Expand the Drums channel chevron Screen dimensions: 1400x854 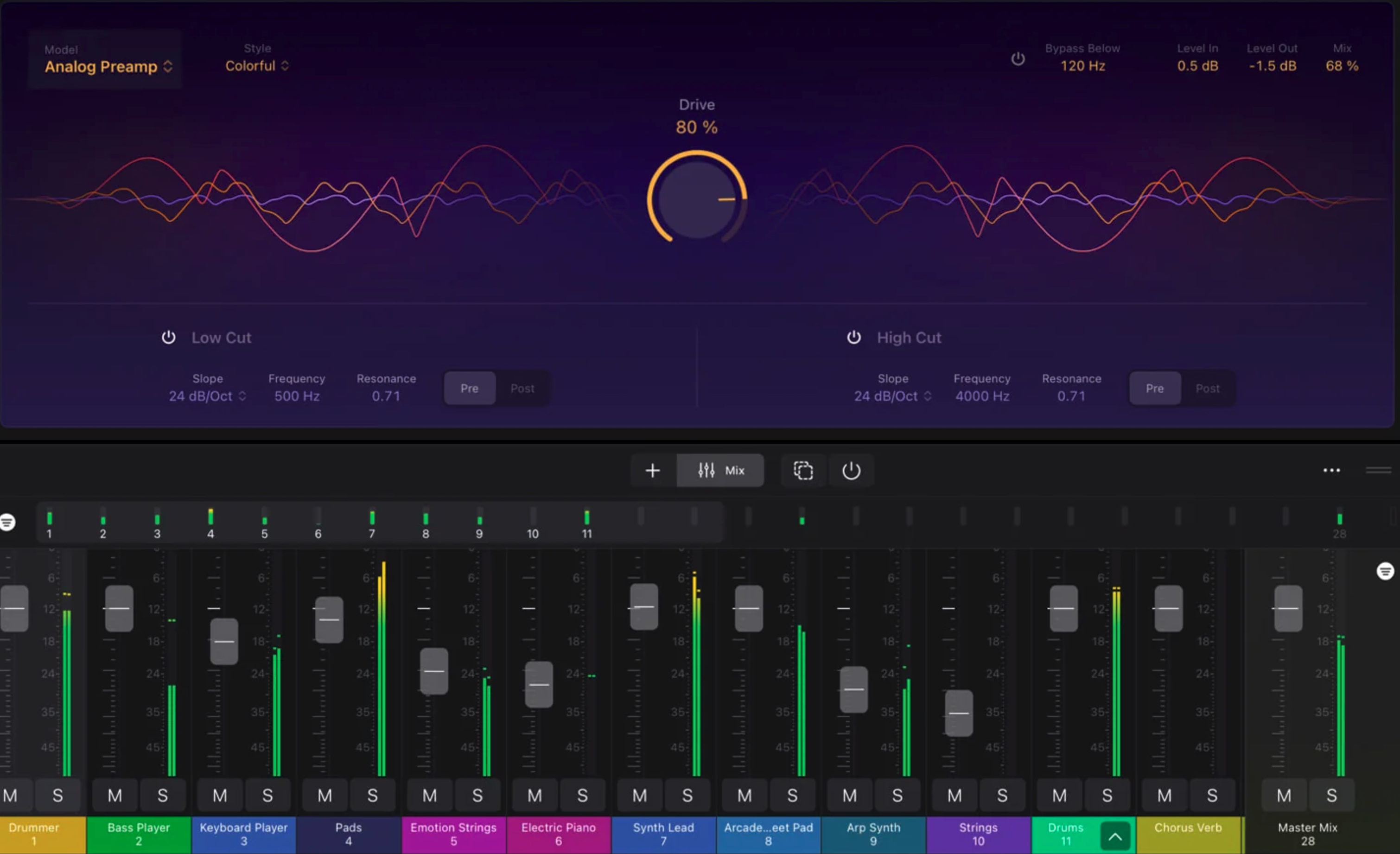click(1115, 836)
